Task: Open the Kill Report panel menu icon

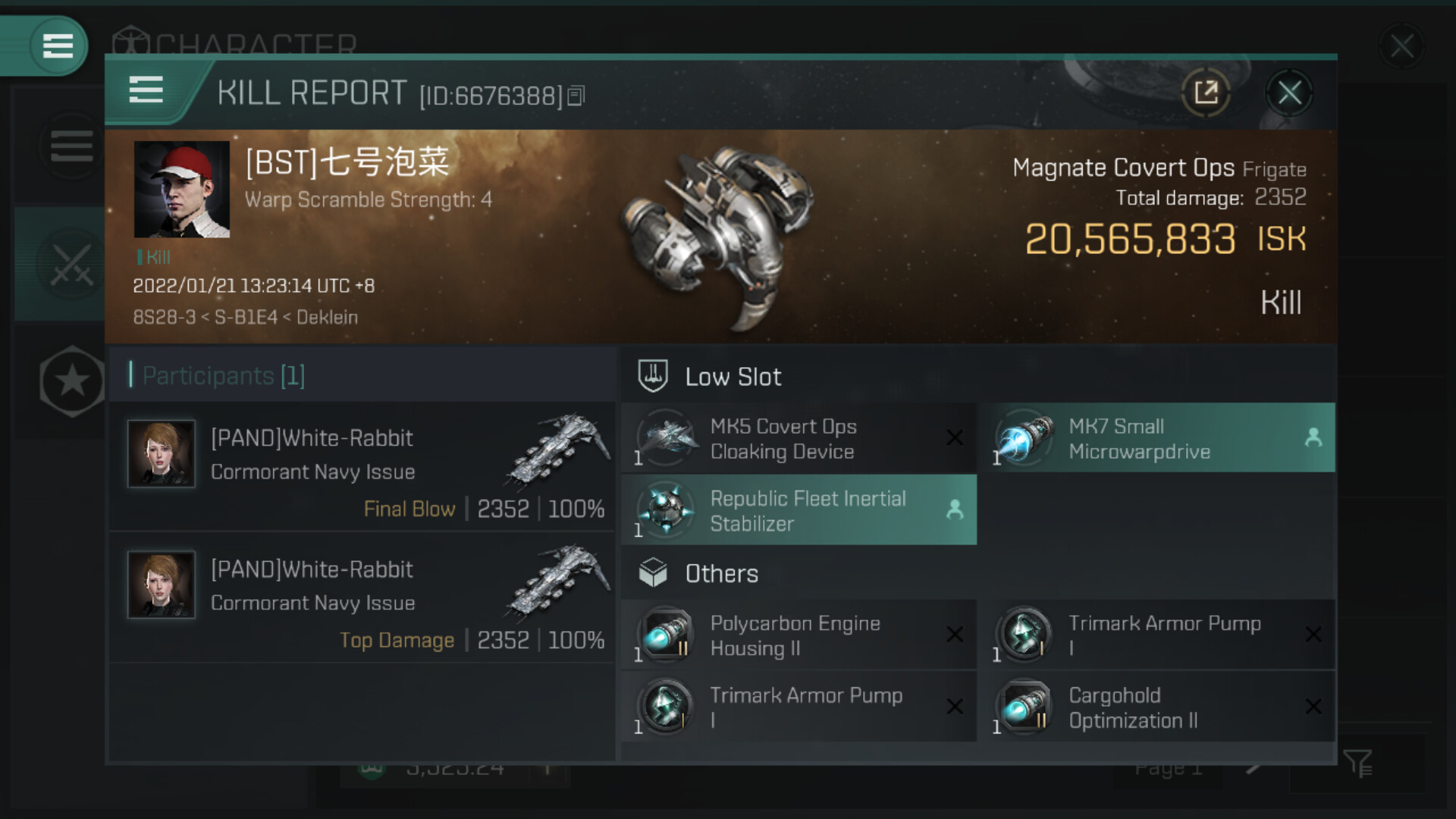Action: click(x=146, y=90)
